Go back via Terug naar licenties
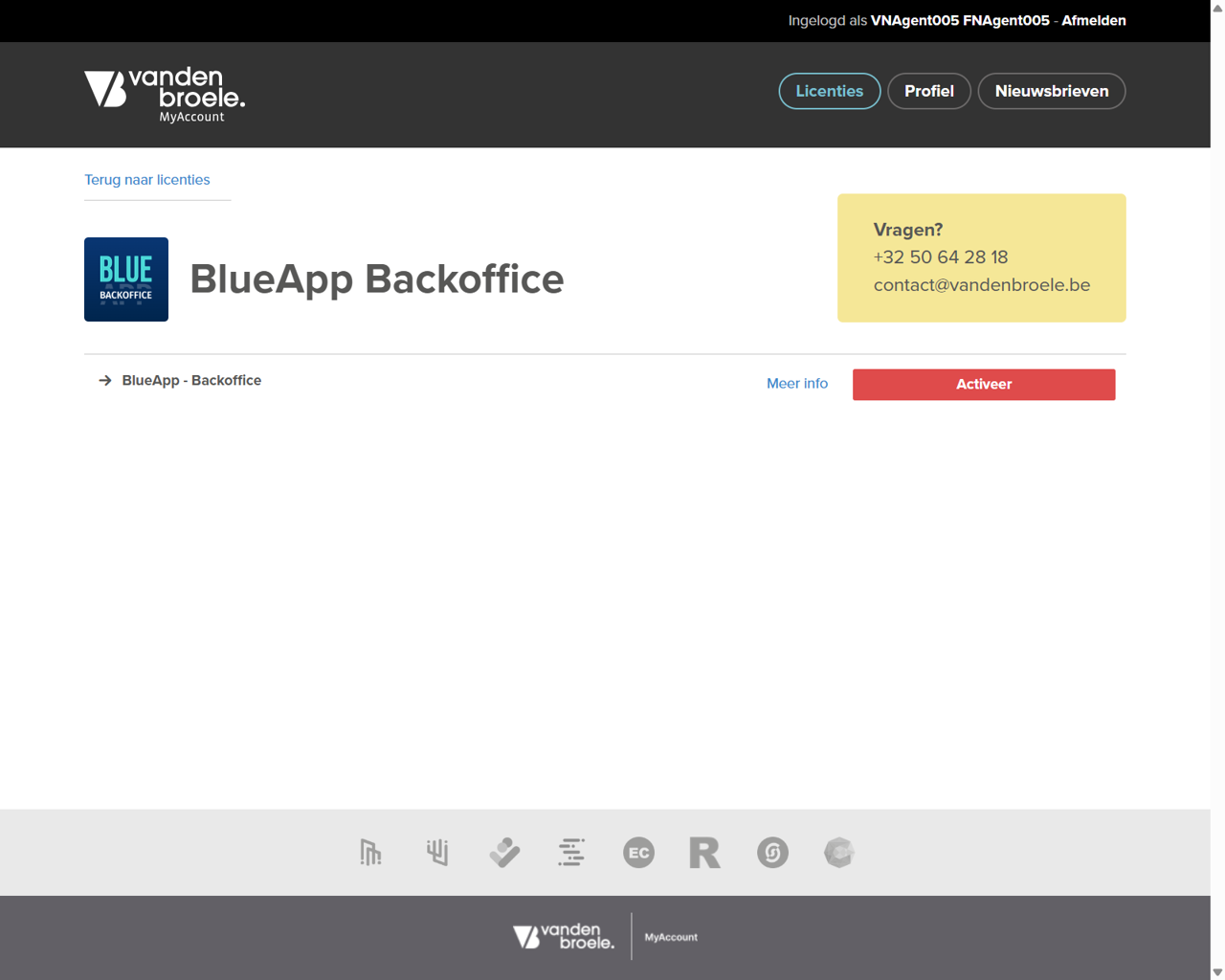This screenshot has width=1225, height=980. coord(146,180)
